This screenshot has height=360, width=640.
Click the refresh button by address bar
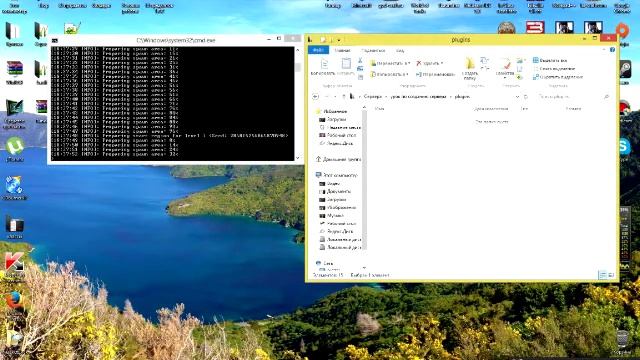(x=526, y=97)
